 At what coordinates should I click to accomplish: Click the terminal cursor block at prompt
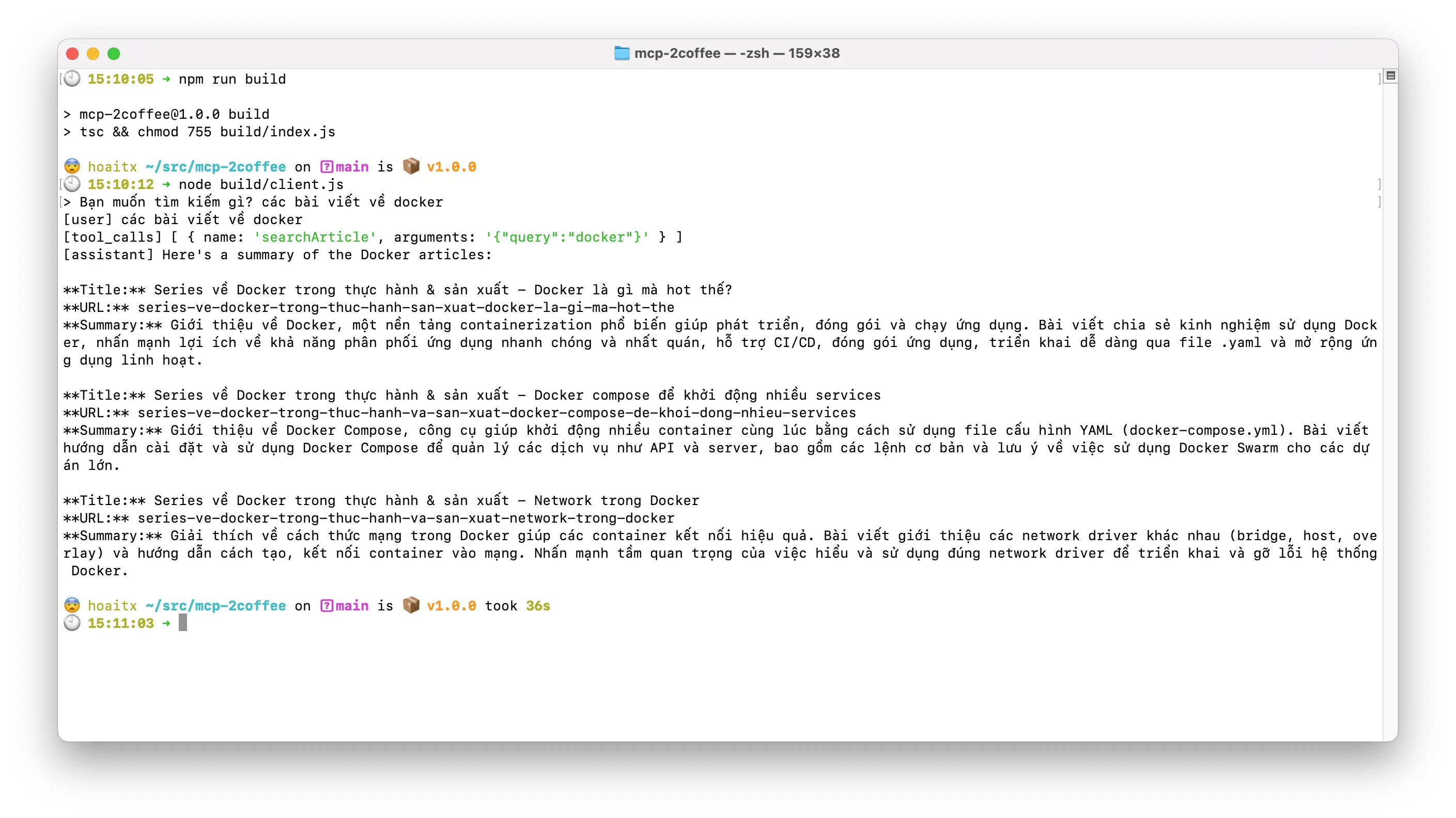[182, 623]
